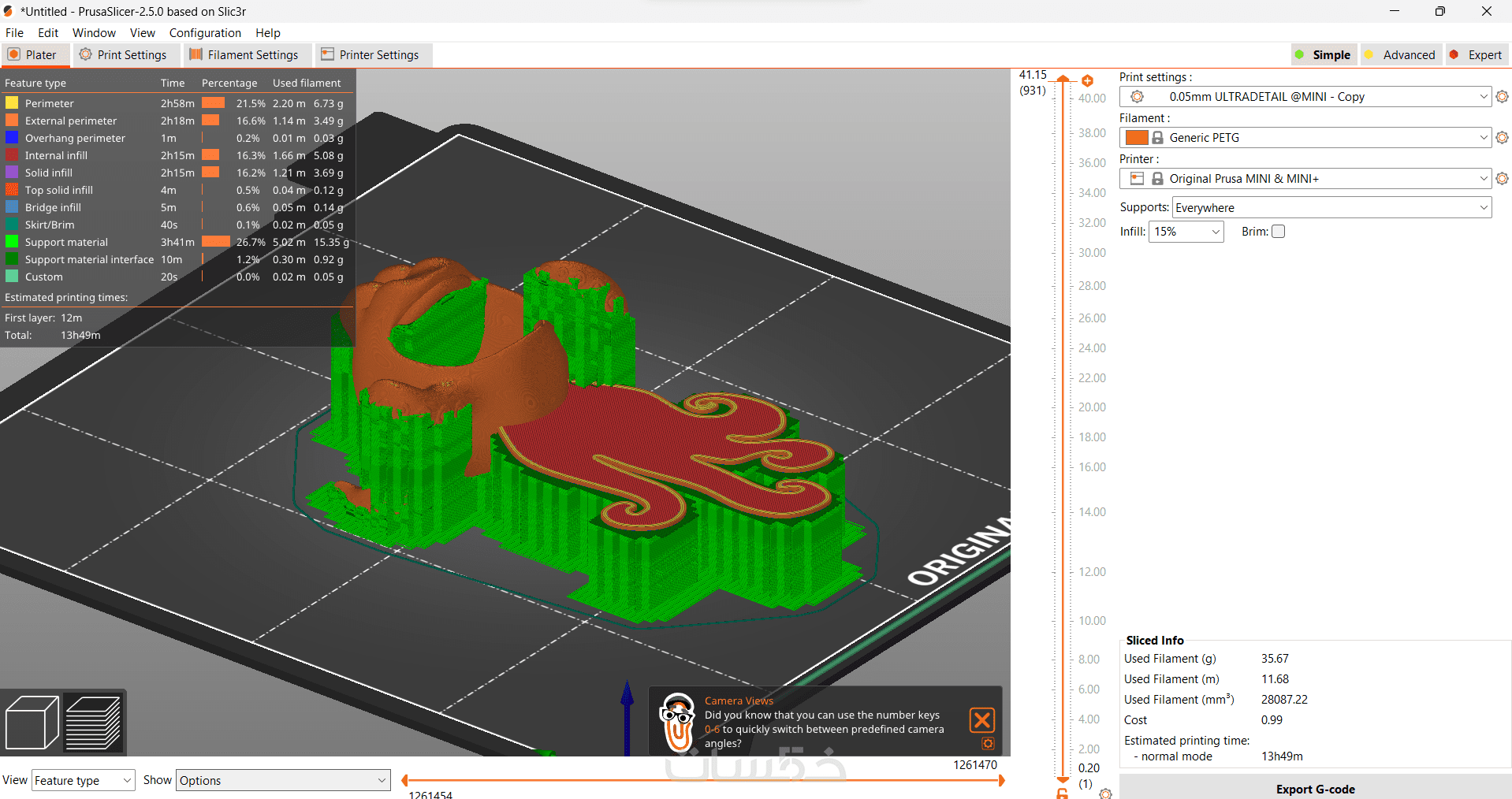
Task: Click the lower thumb of vertical layer slider
Action: [1063, 780]
